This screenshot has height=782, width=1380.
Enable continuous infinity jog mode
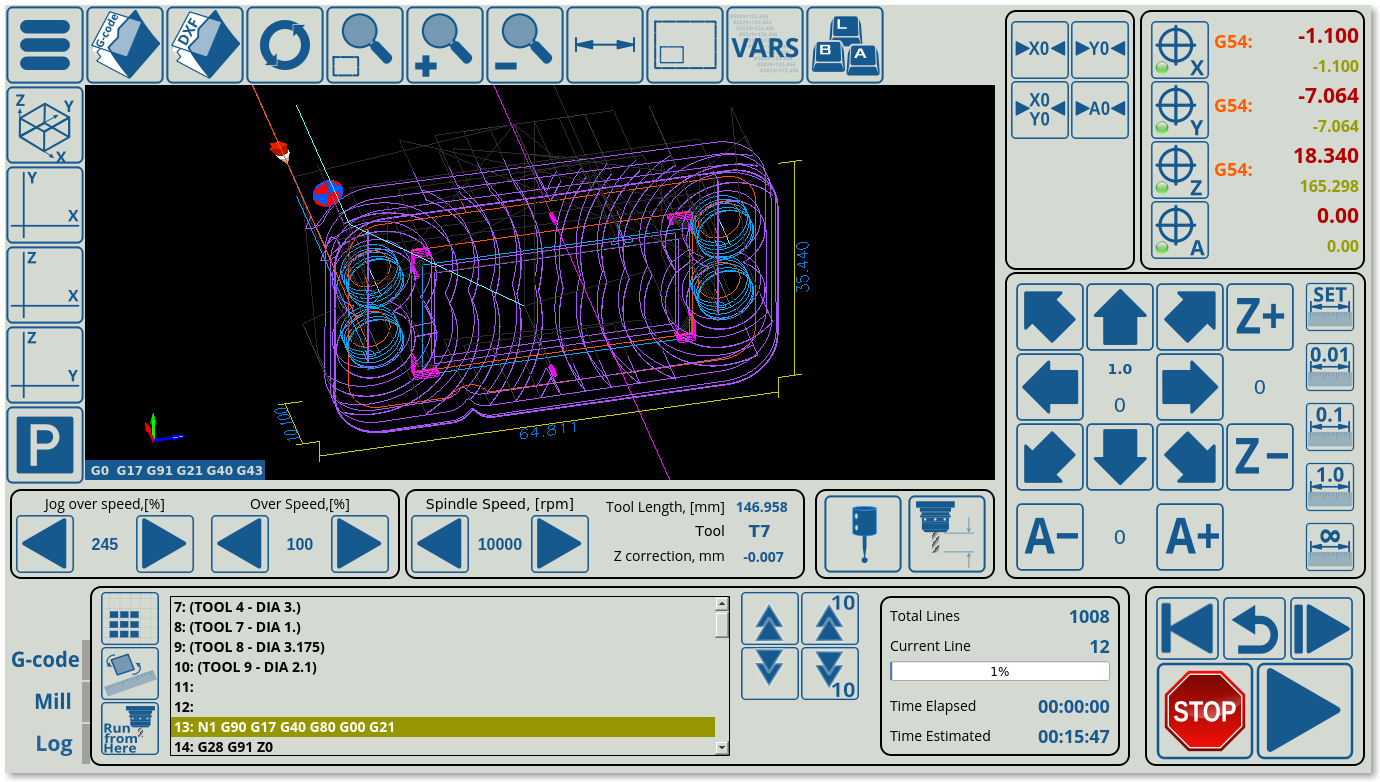(1329, 546)
